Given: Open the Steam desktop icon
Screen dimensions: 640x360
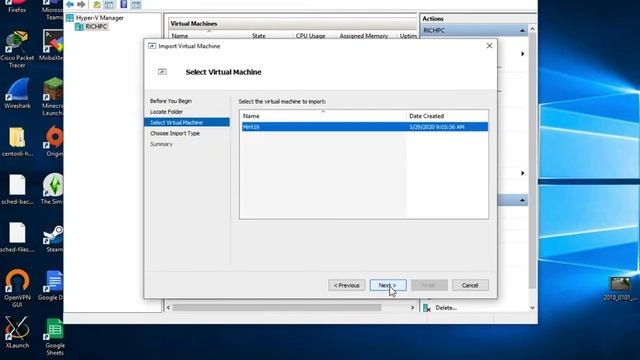Looking at the screenshot, I should 54,239.
